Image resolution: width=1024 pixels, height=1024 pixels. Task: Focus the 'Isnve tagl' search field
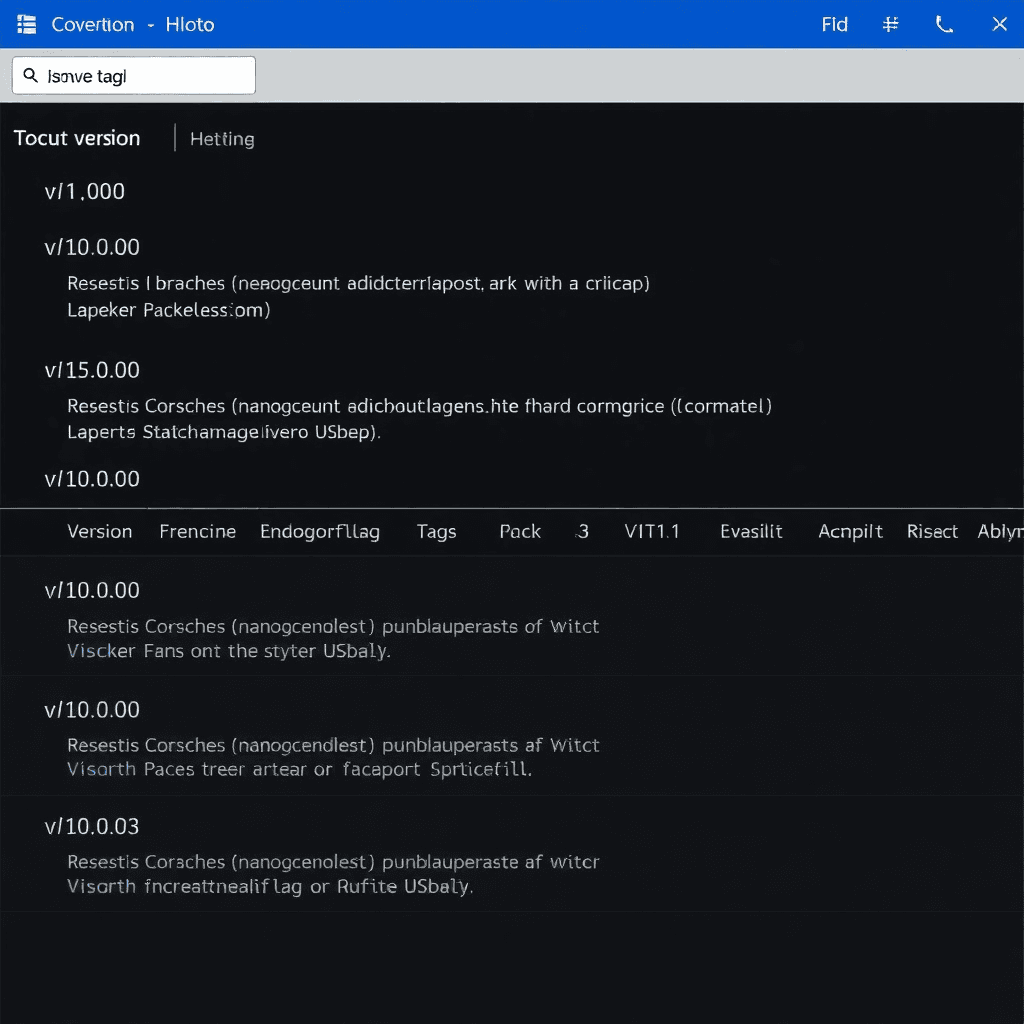133,75
